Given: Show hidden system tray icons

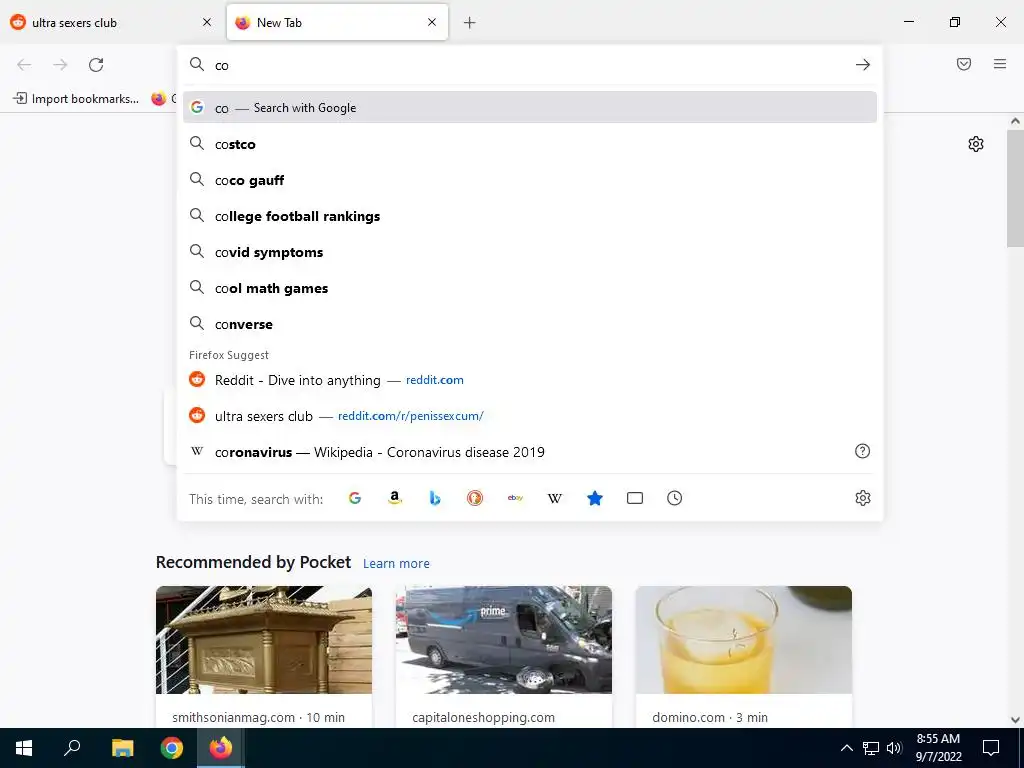Looking at the screenshot, I should (x=846, y=748).
